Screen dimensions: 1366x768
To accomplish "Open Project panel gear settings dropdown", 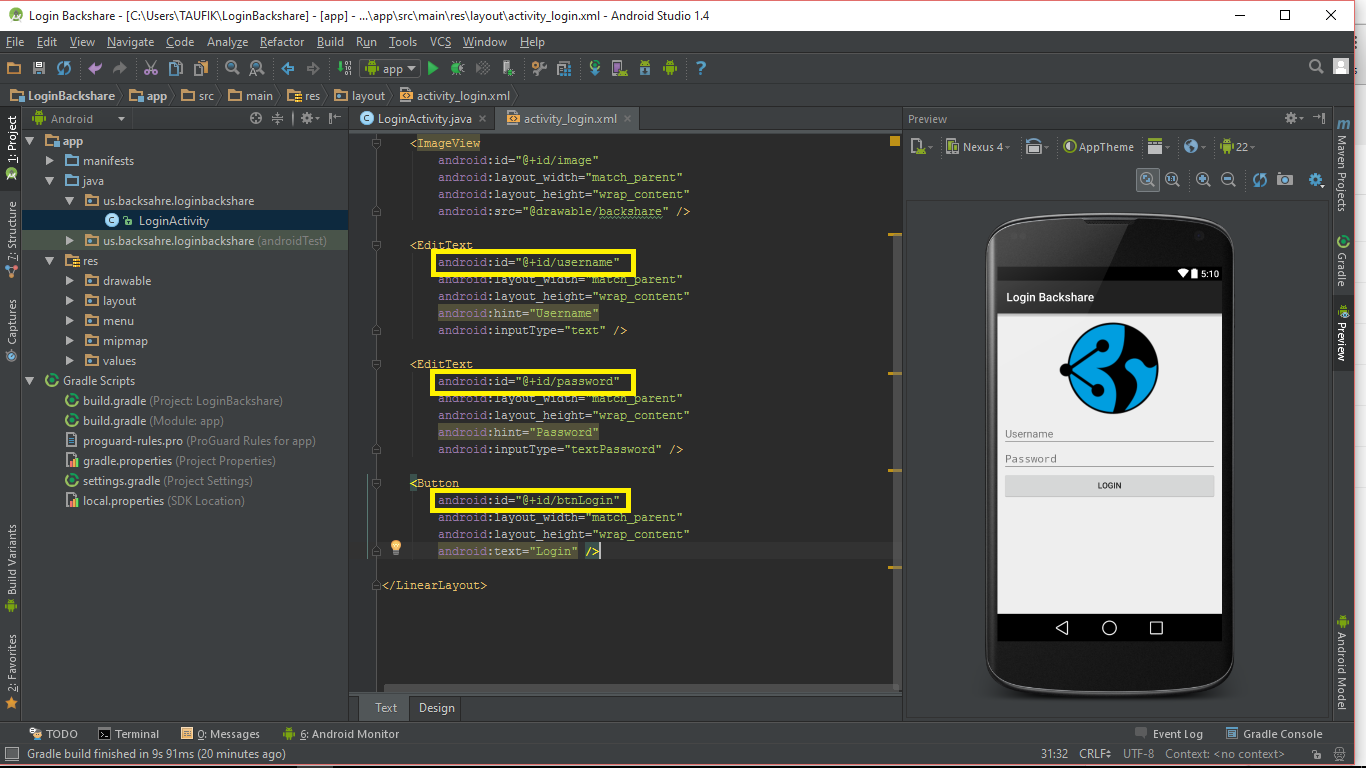I will coord(310,118).
